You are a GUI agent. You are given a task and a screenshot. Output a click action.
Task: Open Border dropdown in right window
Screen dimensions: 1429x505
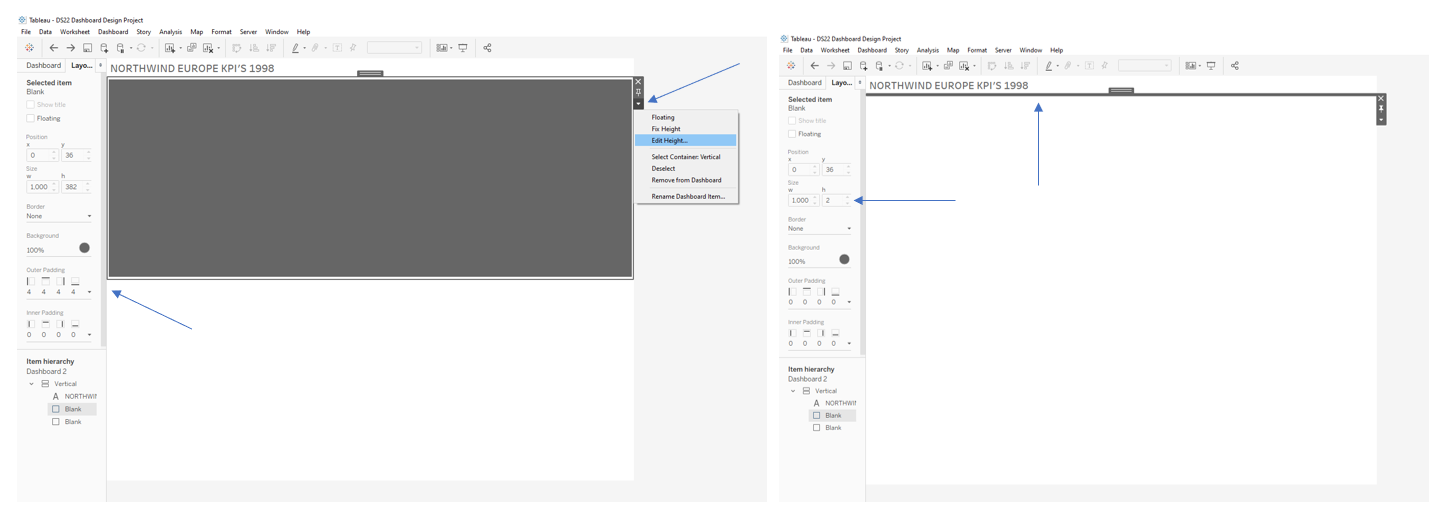coord(820,228)
